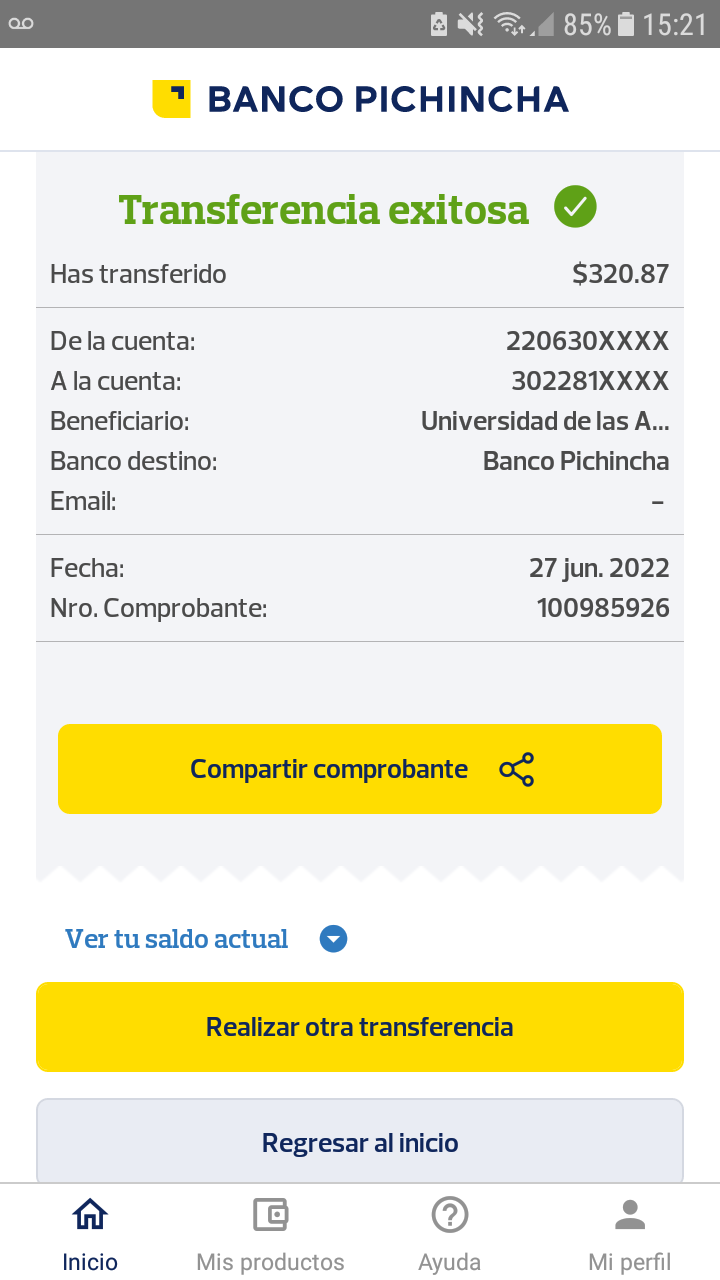Switch to Mis productos tab label
Viewport: 720px width, 1280px height.
270,1262
